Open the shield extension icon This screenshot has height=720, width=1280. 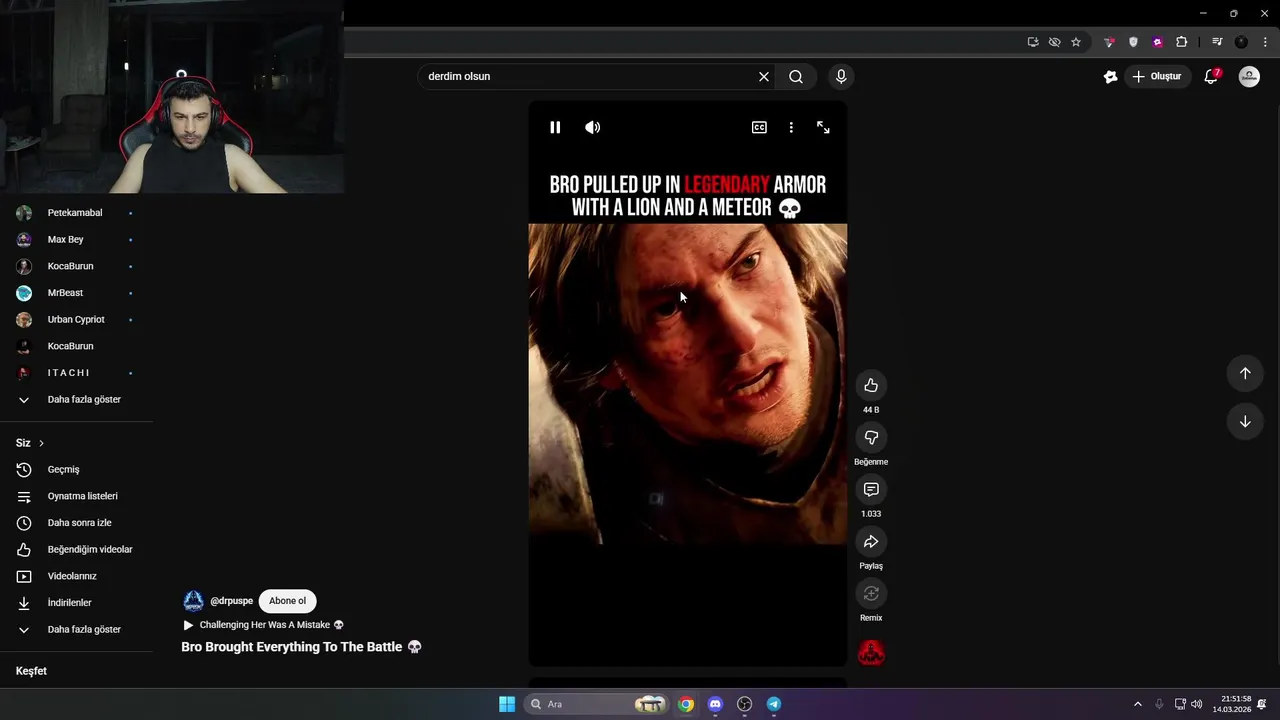click(1133, 42)
